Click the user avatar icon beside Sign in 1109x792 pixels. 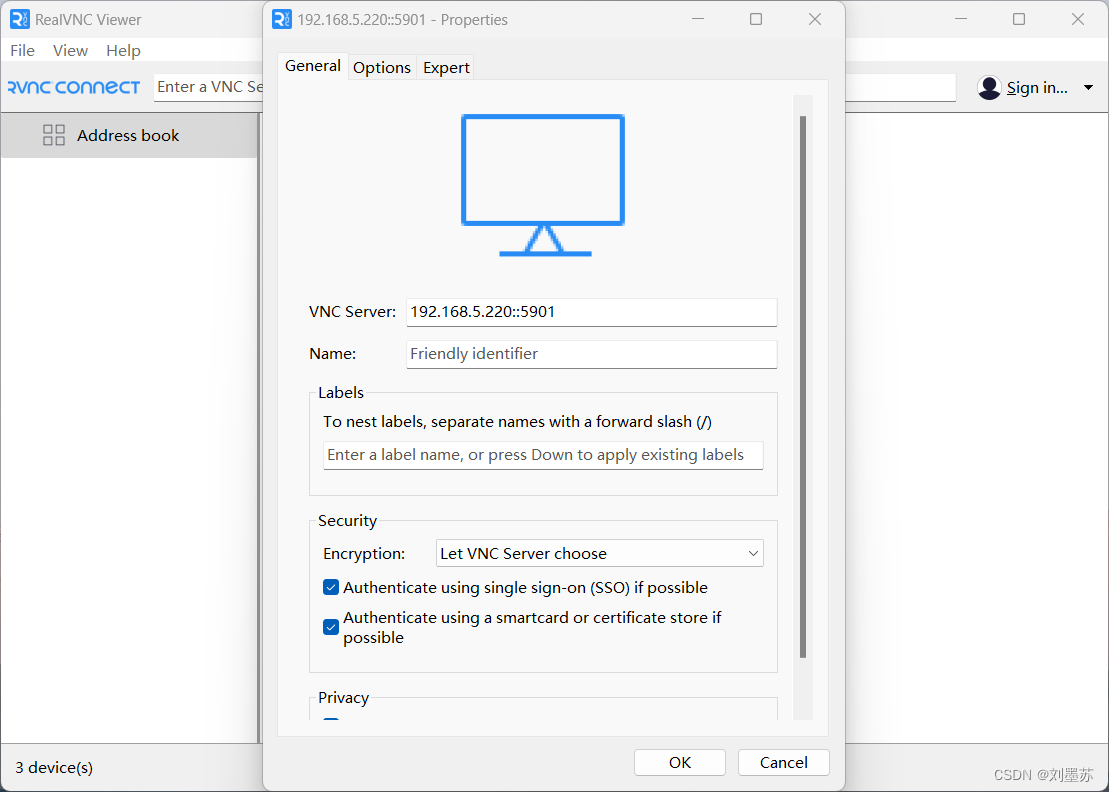point(989,88)
